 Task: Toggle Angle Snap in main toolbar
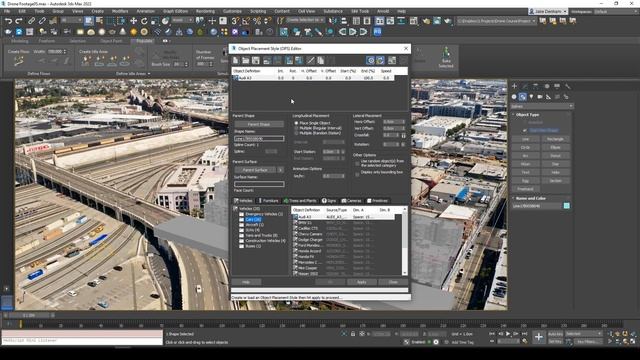246,20
